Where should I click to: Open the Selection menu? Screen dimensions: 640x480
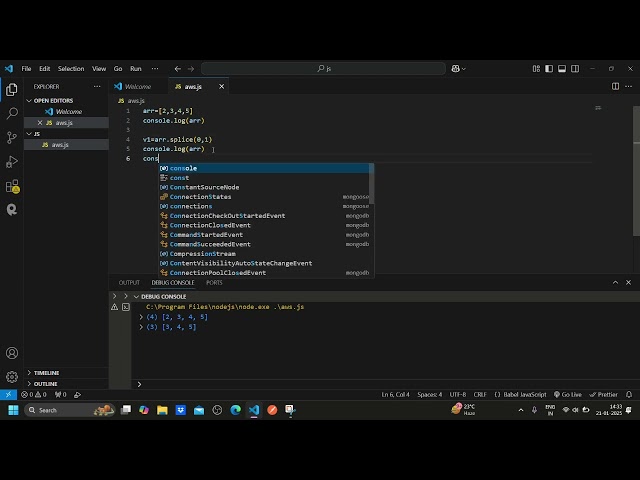click(71, 69)
